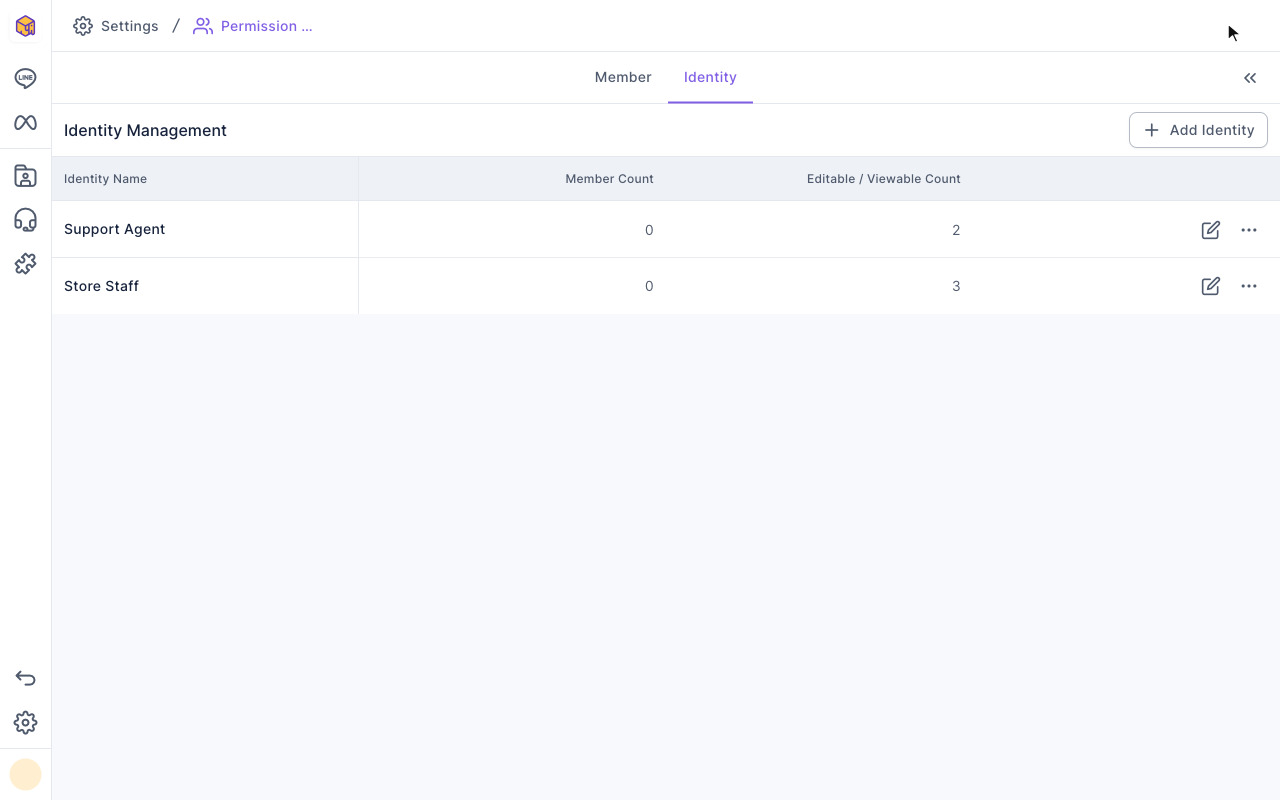Click the back arrow icon in sidebar
This screenshot has height=800, width=1280.
pos(25,678)
